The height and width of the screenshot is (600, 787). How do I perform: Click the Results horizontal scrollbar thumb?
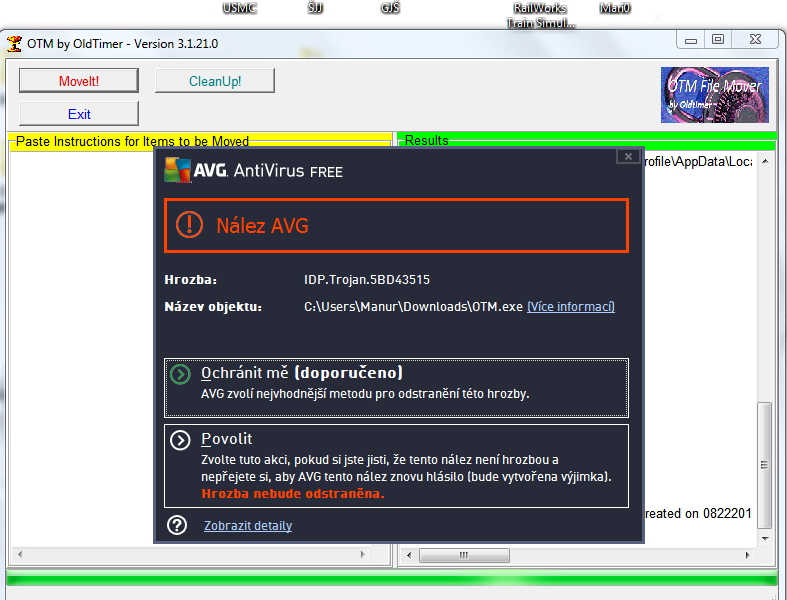tap(463, 555)
